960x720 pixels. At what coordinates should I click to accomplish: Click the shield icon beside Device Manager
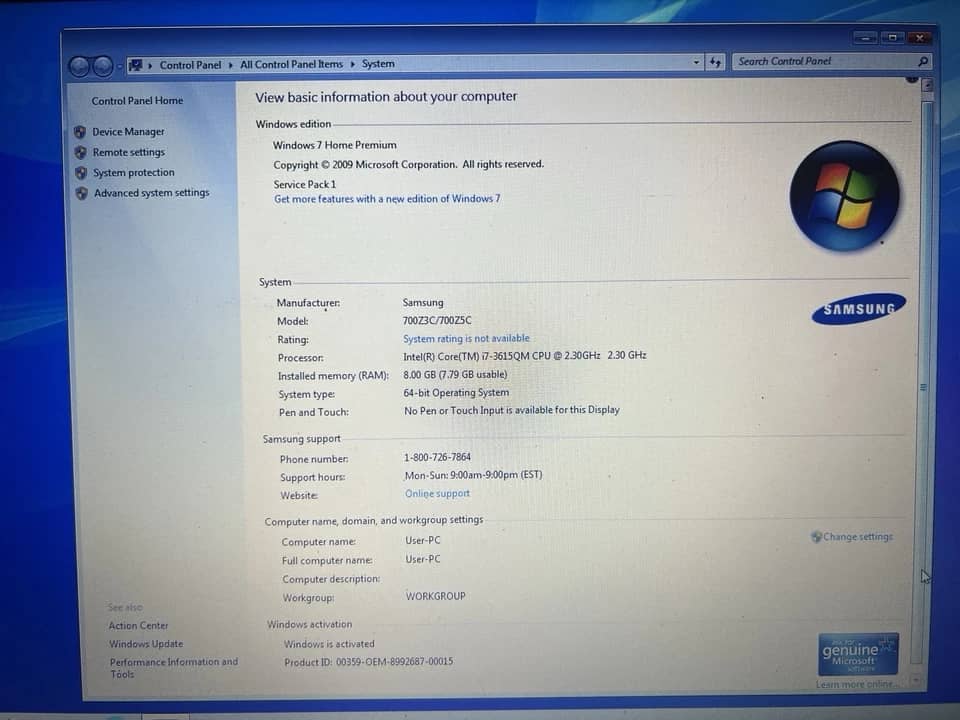click(80, 132)
